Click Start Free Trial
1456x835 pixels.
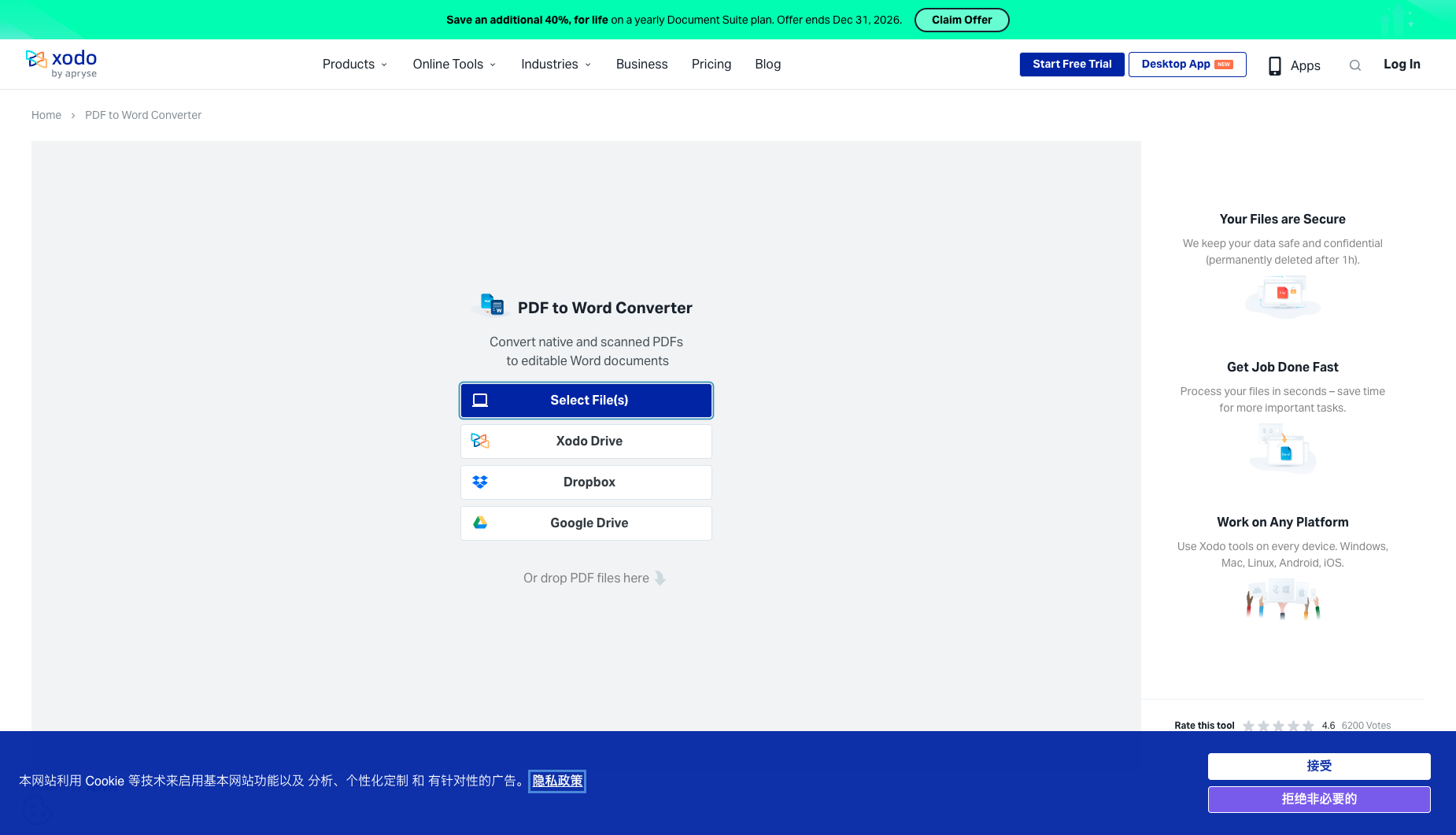point(1072,65)
